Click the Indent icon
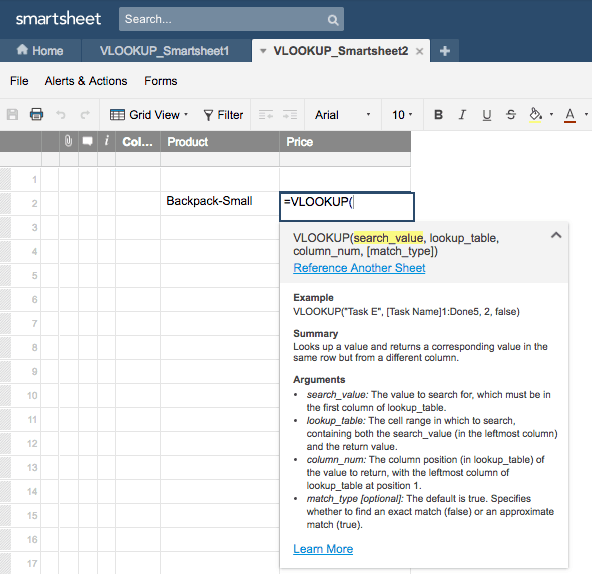Image resolution: width=592 pixels, height=574 pixels. click(x=290, y=115)
